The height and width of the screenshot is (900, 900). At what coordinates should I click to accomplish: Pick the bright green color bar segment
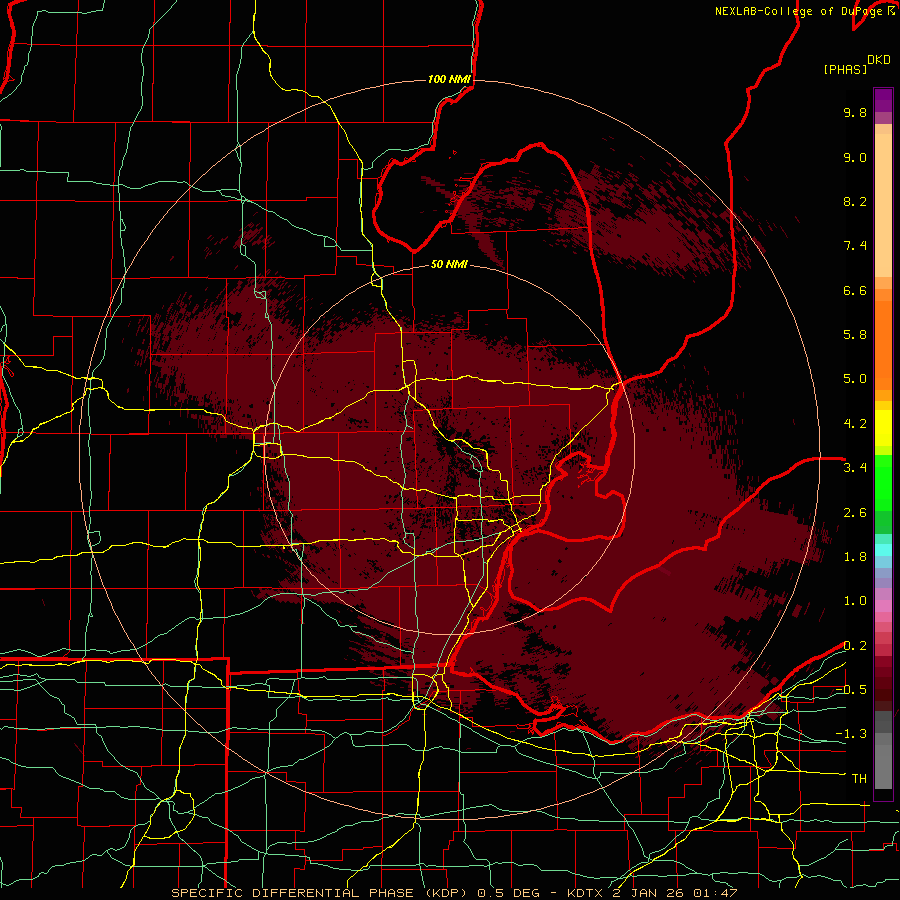point(883,482)
